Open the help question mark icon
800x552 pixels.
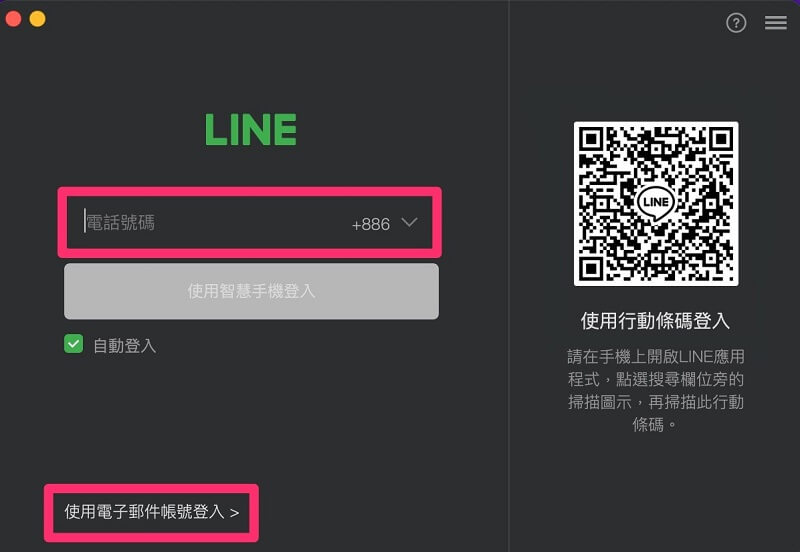tap(736, 22)
